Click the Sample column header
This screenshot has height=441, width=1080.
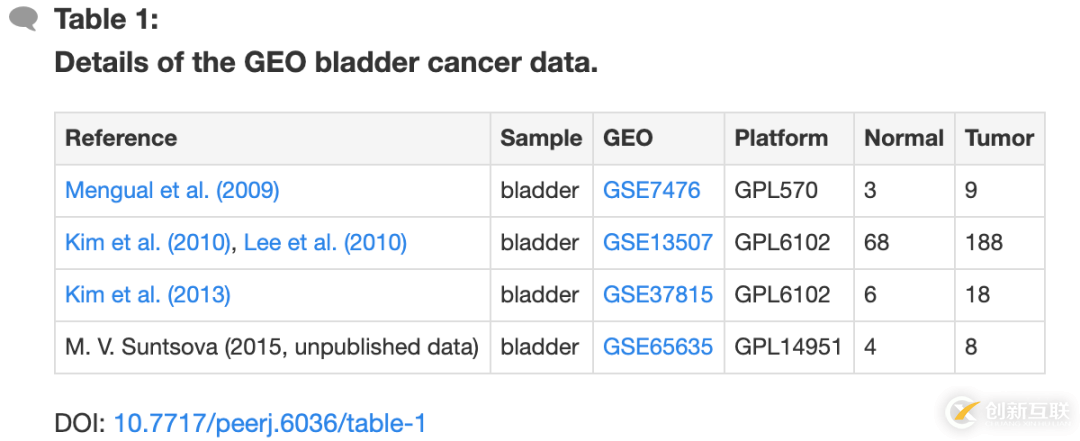(x=541, y=138)
